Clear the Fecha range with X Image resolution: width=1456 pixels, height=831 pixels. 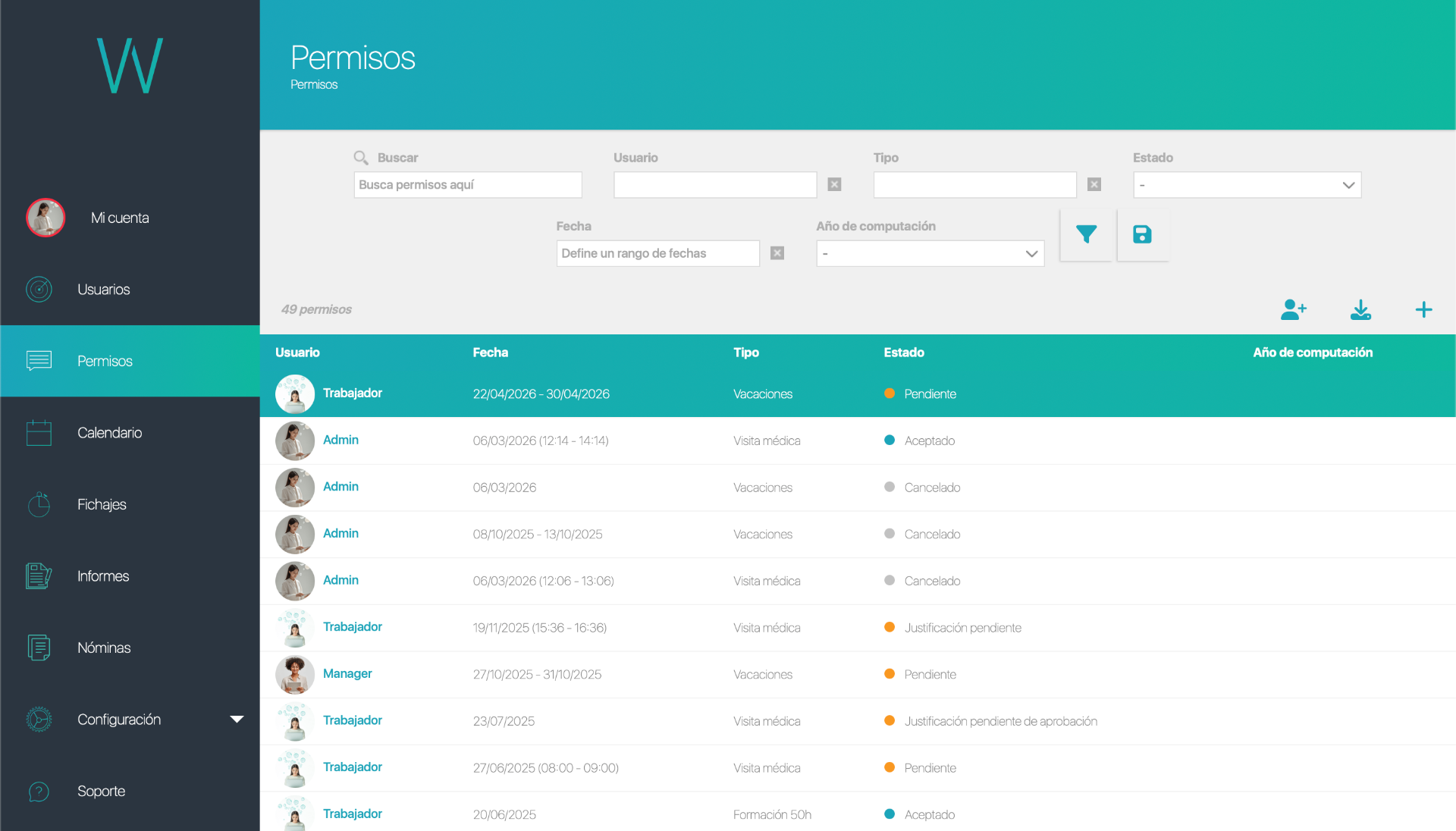[x=777, y=253]
